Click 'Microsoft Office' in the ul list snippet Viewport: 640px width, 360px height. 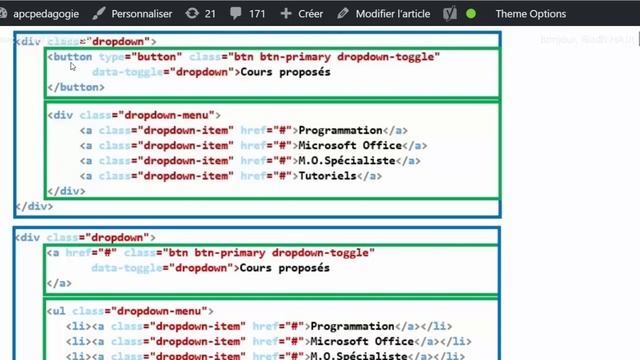tap(362, 342)
